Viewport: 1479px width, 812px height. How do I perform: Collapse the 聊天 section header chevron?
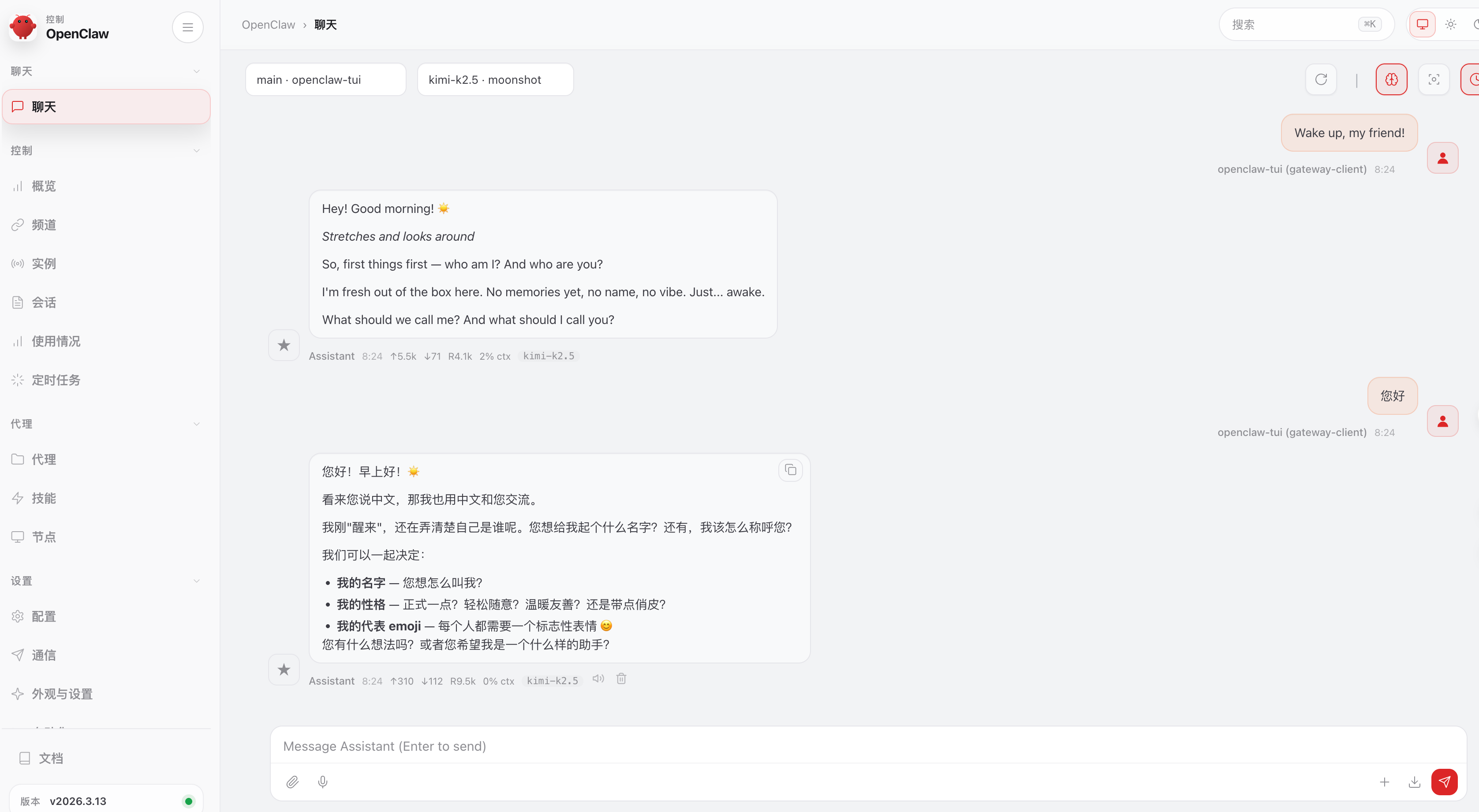pos(196,71)
